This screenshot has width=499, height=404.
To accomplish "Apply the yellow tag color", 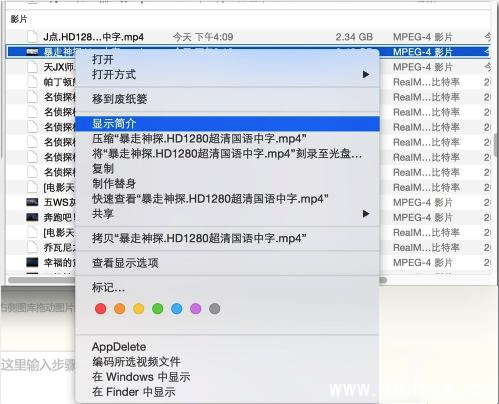I will point(139,309).
